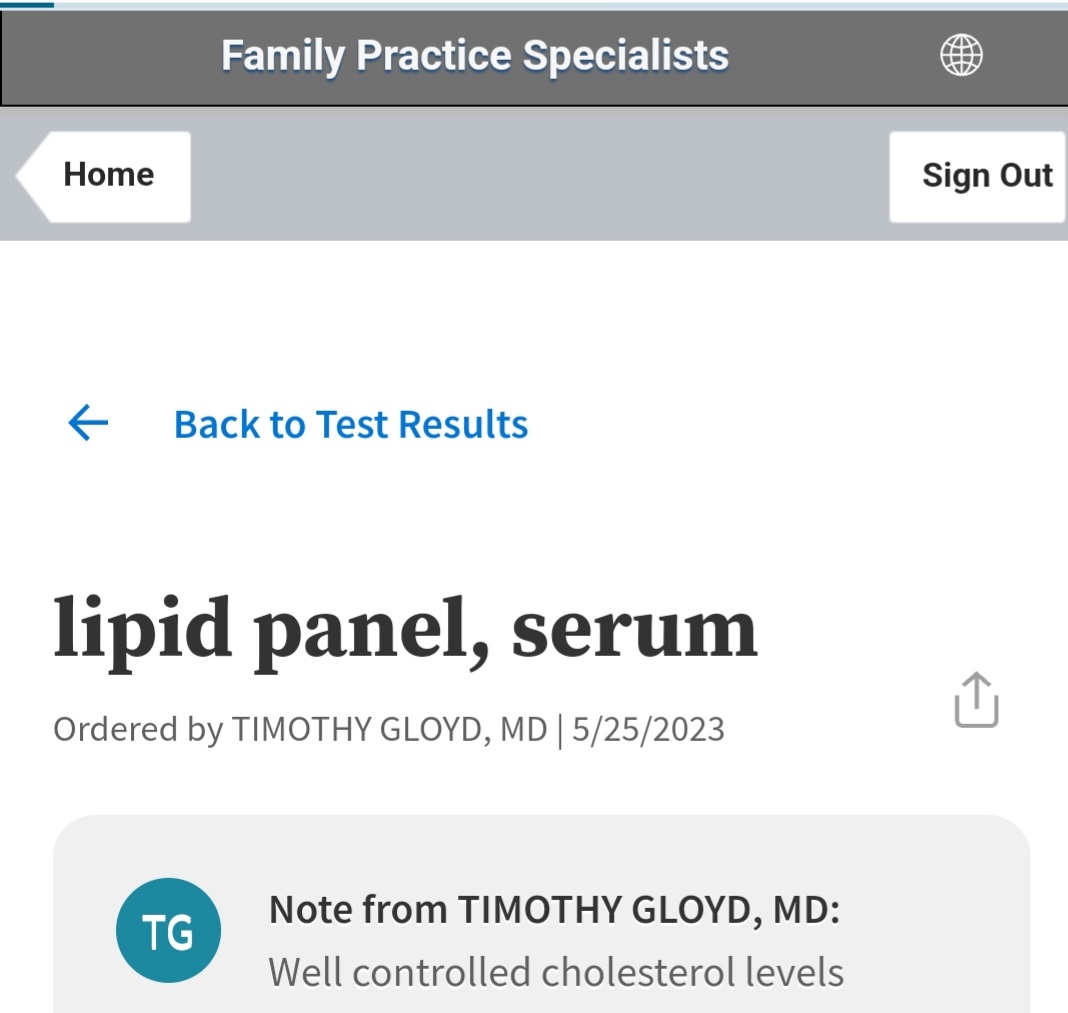Viewport: 1068px width, 1013px height.
Task: Click the order date 5/25/2023
Action: pos(648,730)
